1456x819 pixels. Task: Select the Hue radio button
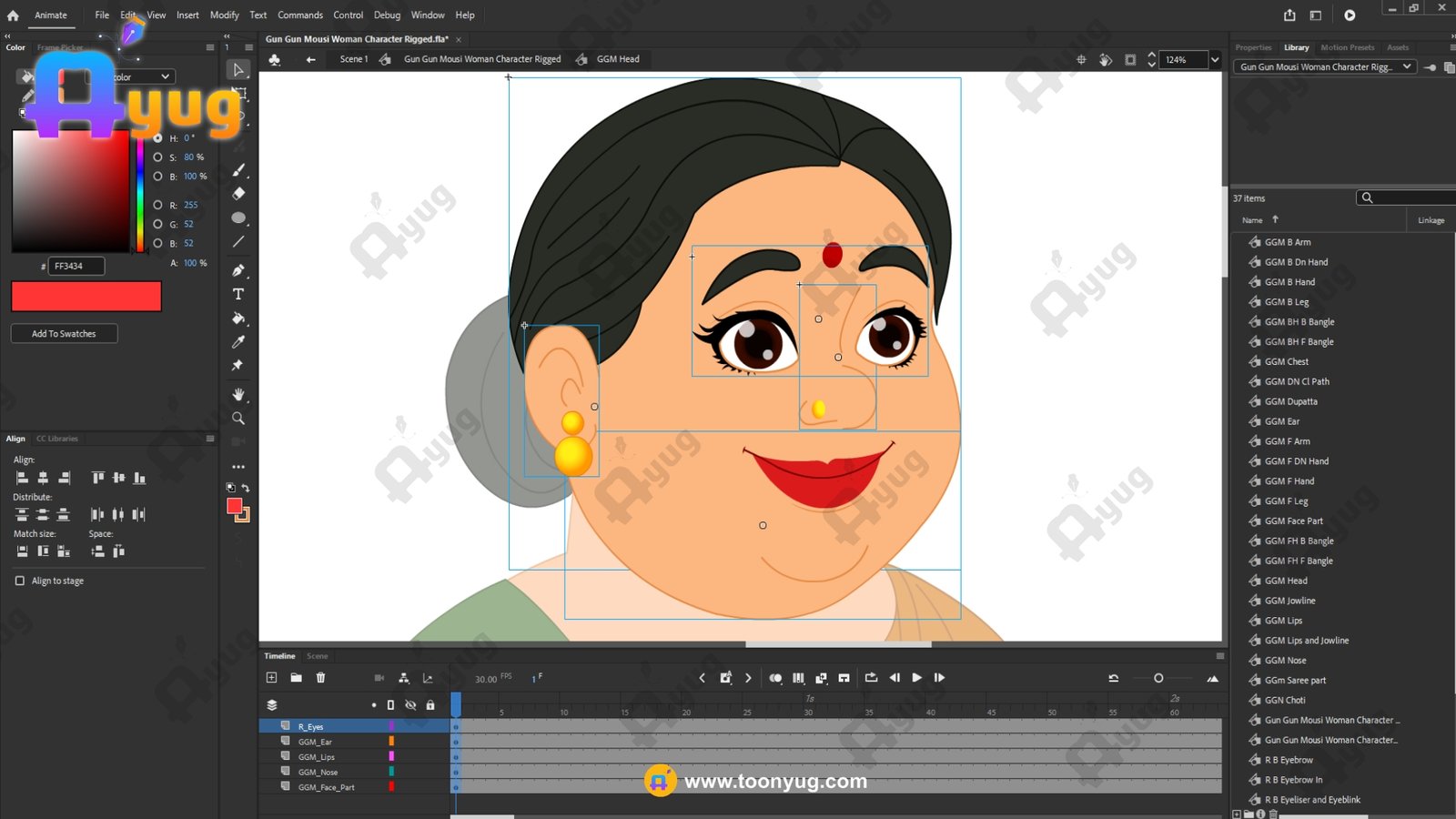pyautogui.click(x=158, y=138)
